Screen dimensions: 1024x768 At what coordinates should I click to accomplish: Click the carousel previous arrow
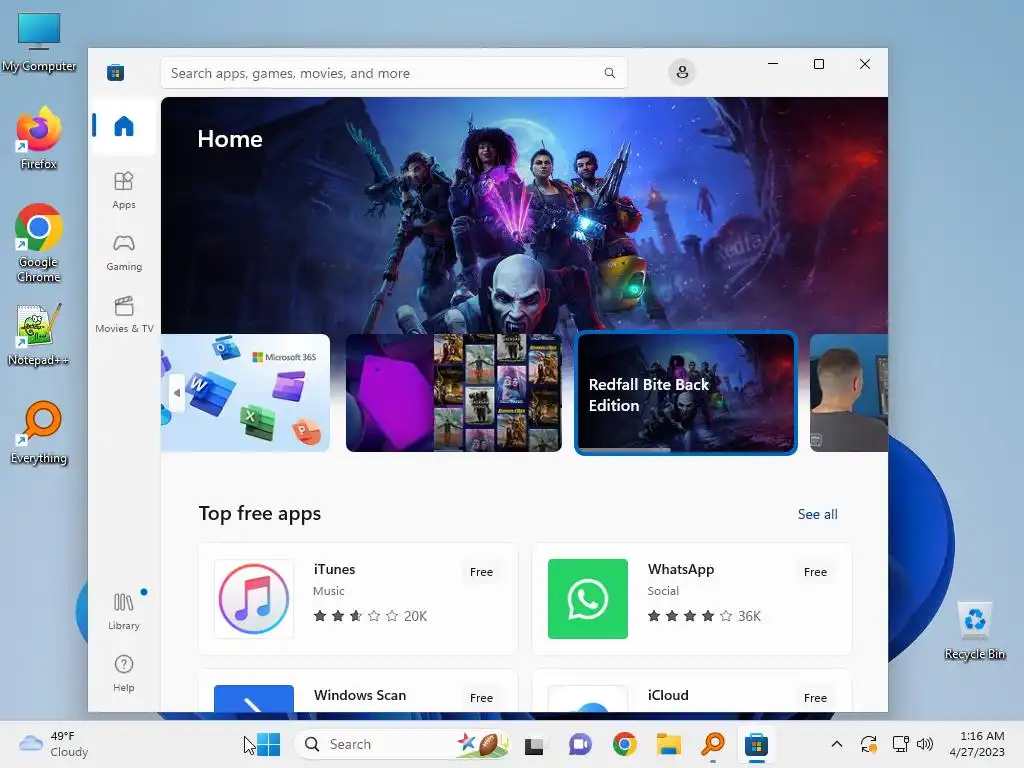[176, 393]
